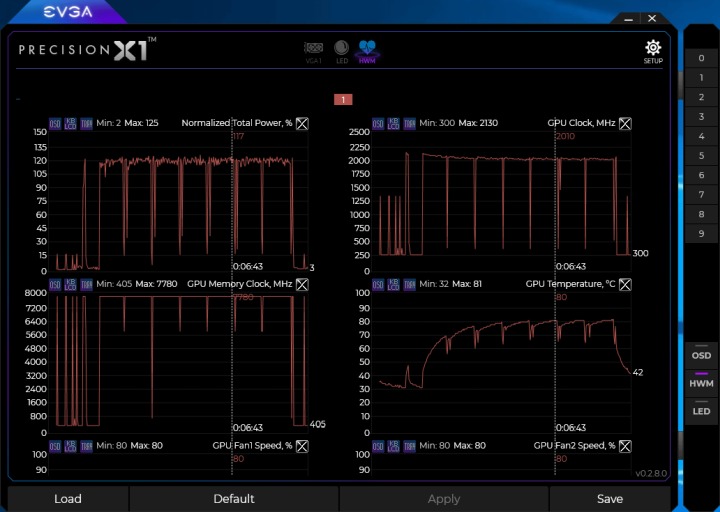Toggle KB LCD for GPU Memory Clock
The width and height of the screenshot is (720, 512).
70,285
